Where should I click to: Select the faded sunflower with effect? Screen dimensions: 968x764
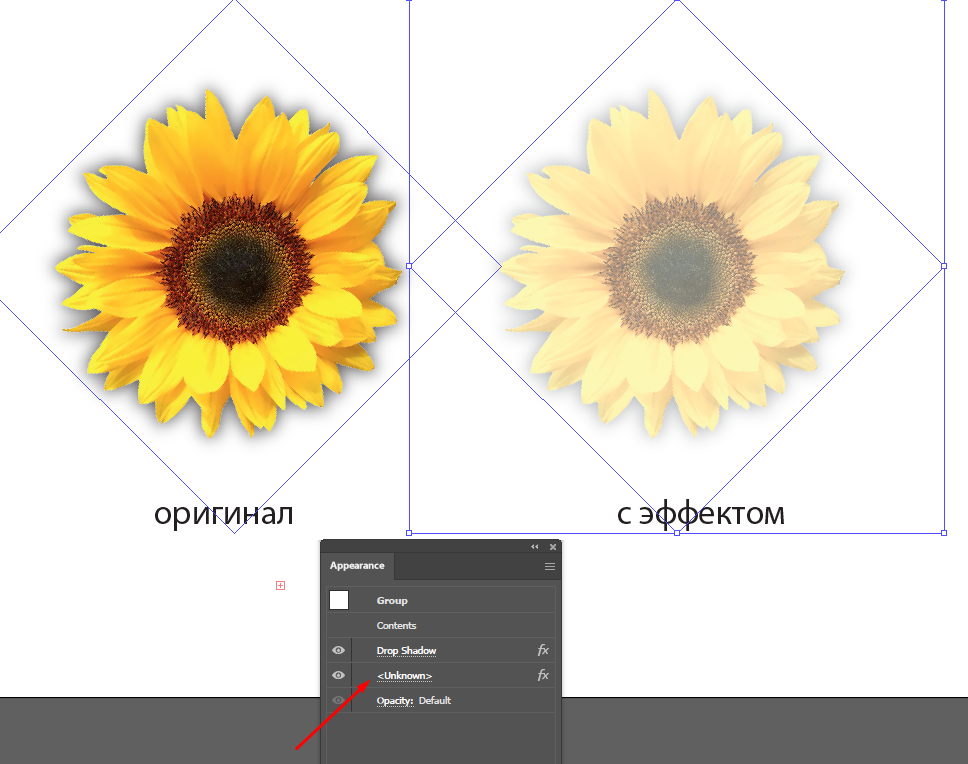coord(673,264)
